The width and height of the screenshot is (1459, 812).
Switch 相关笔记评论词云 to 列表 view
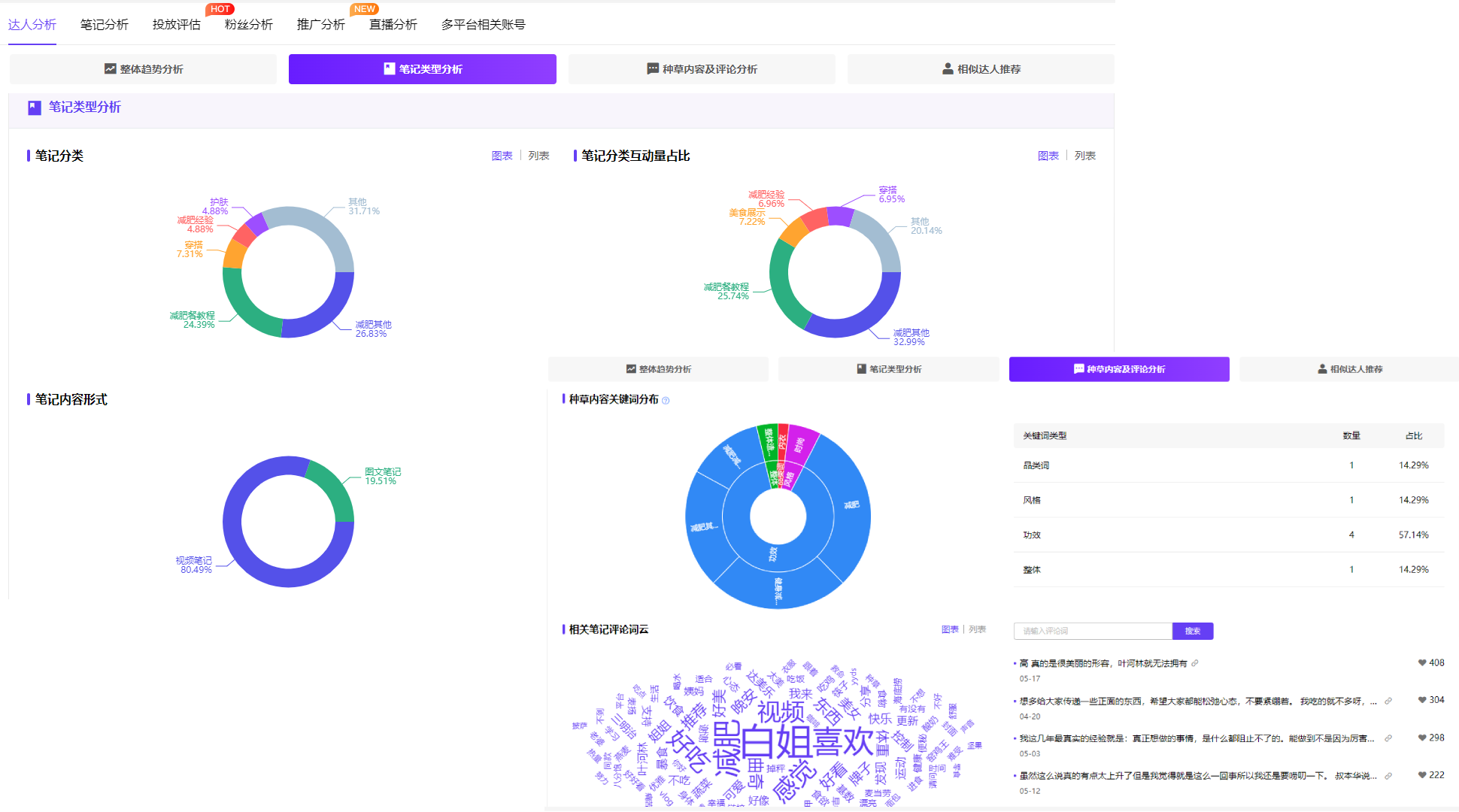pos(977,629)
